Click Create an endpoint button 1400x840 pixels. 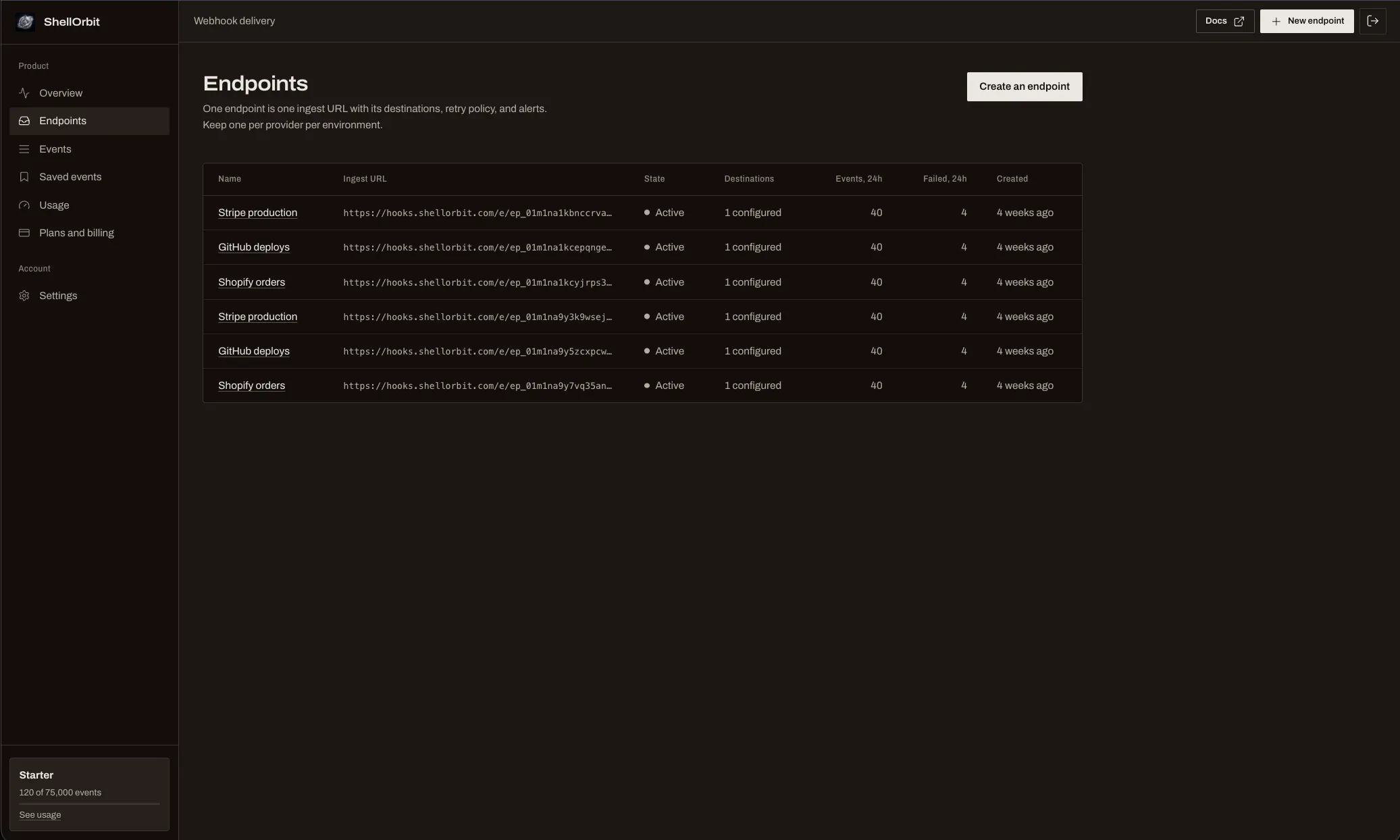pos(1024,86)
